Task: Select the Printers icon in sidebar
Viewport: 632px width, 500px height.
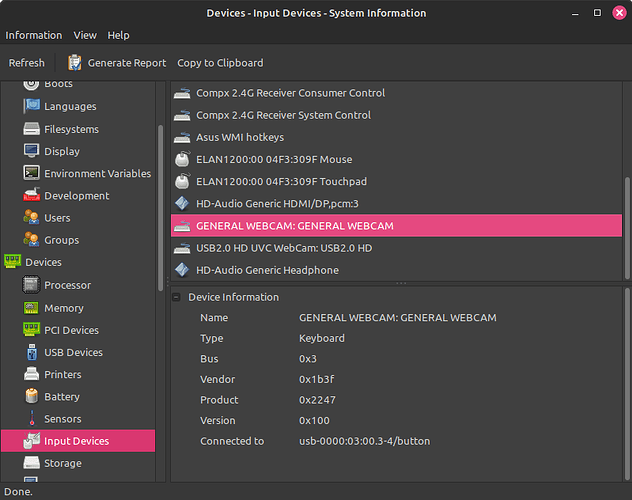Action: click(31, 374)
